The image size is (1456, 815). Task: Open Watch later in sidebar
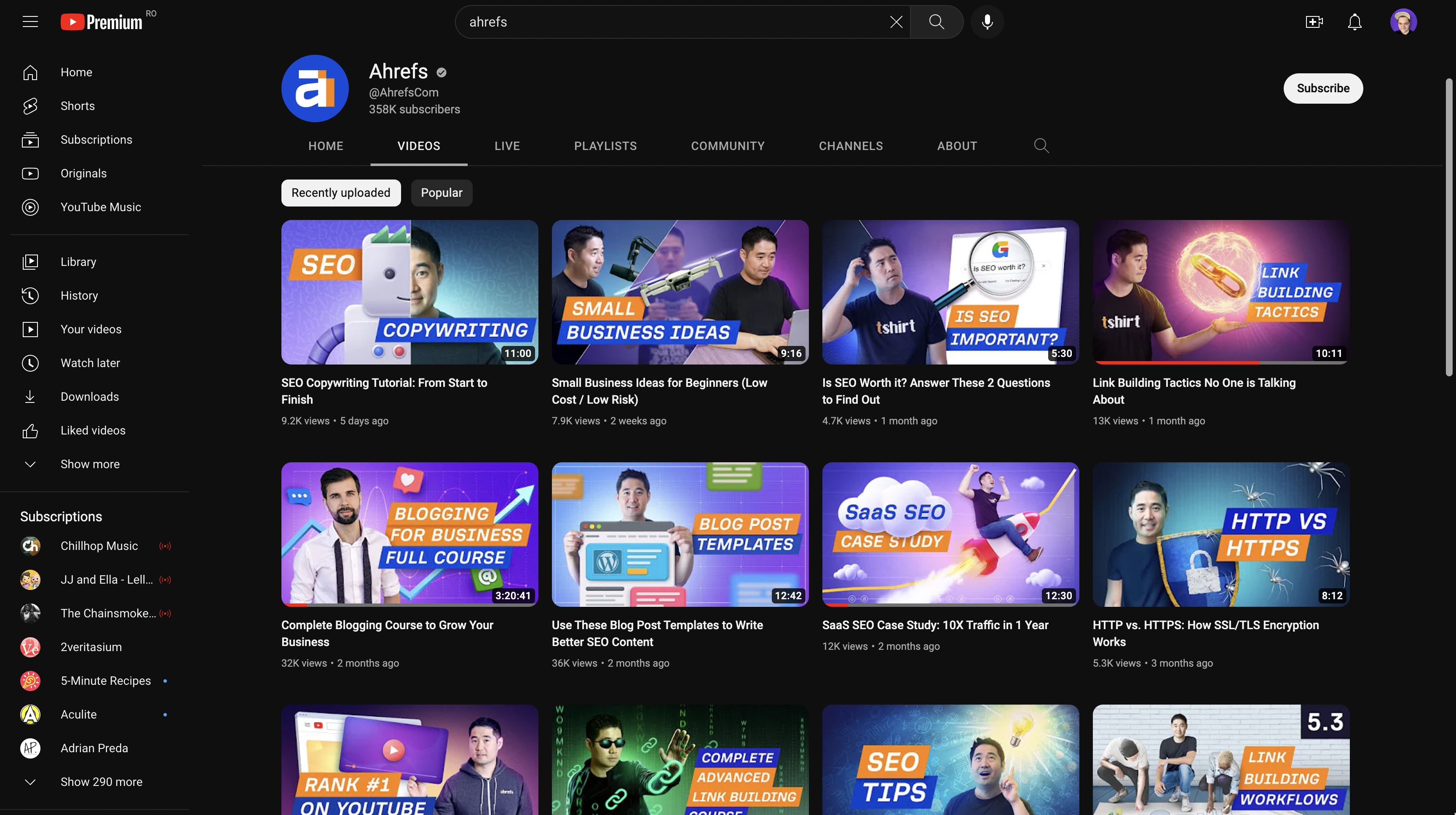pyautogui.click(x=90, y=363)
